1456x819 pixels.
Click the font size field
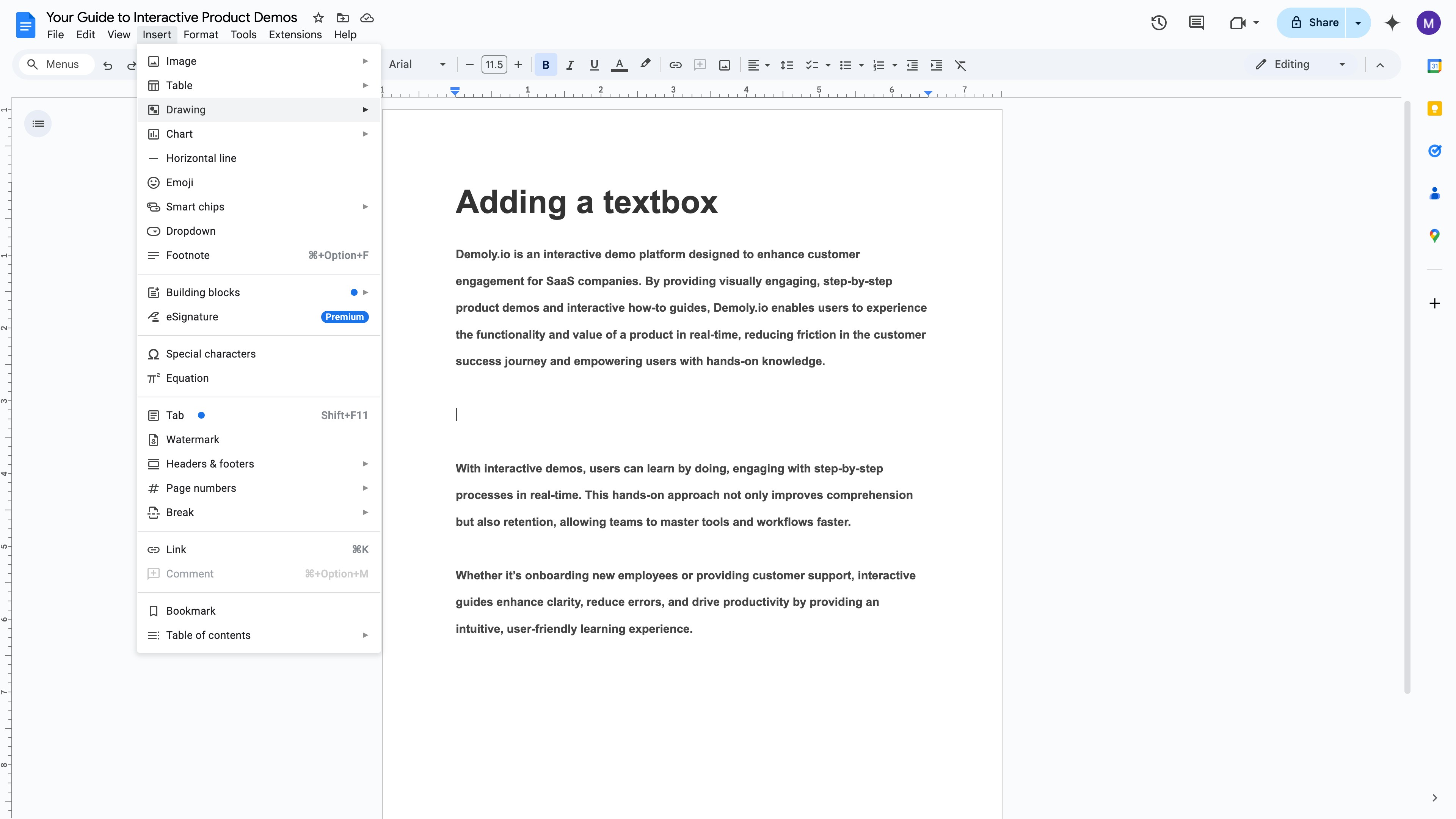coord(494,64)
